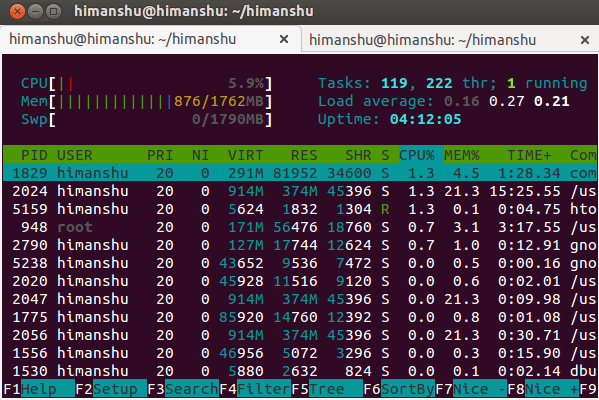Screen dimensions: 599x400
Task: Click the TIME+ column header
Action: tap(529, 155)
